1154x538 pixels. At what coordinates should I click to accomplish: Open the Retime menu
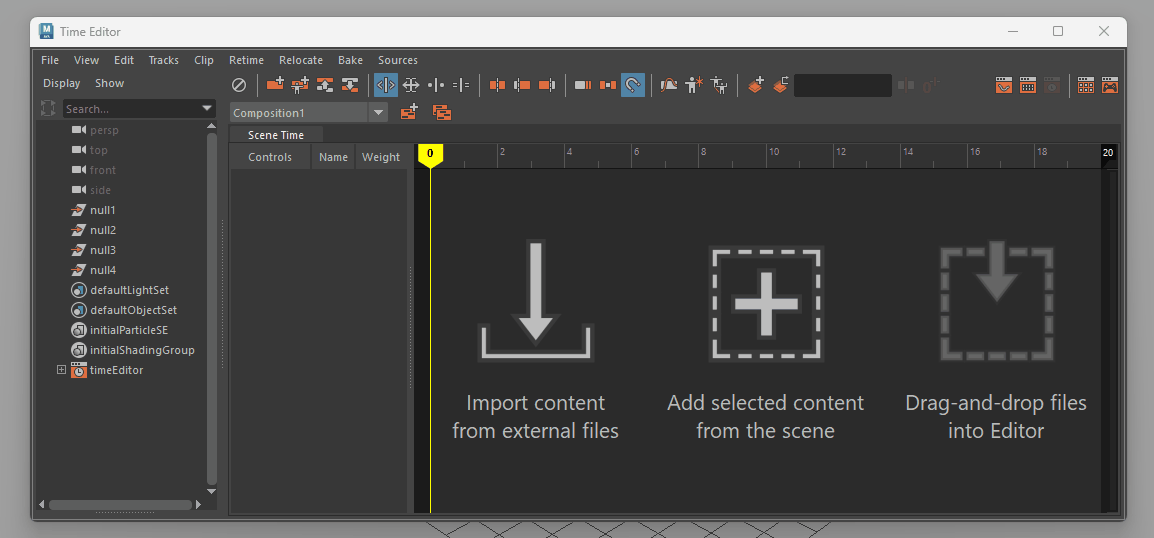tap(246, 60)
